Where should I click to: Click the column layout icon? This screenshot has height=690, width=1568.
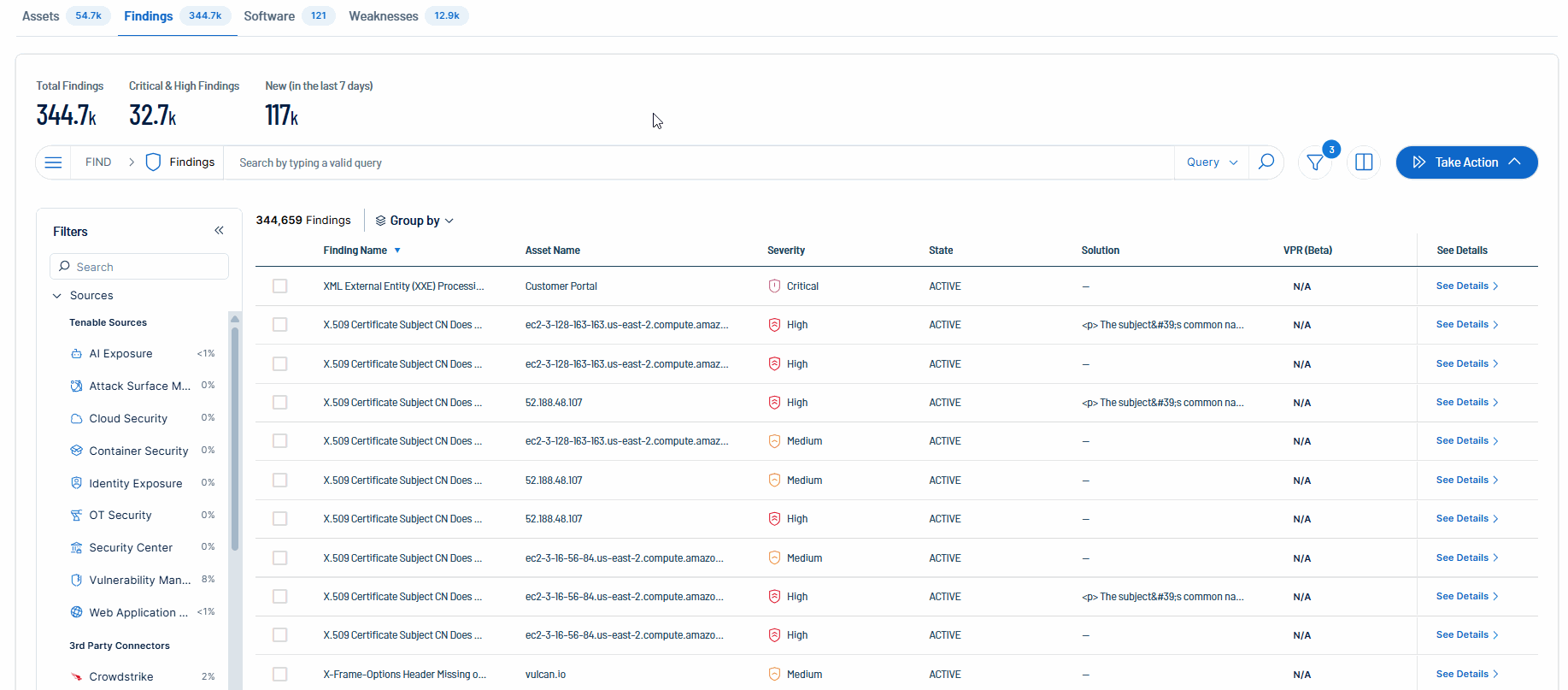click(x=1364, y=162)
